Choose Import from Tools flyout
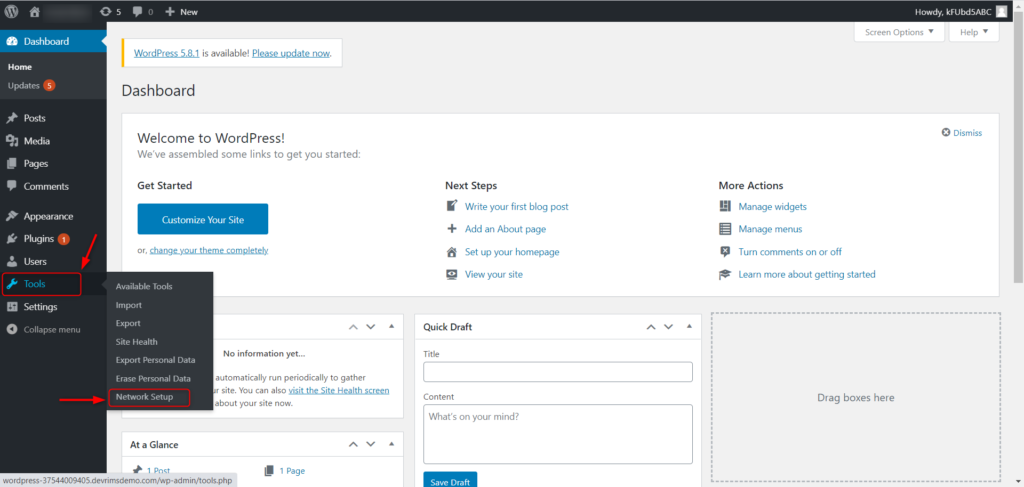The width and height of the screenshot is (1024, 487). pos(129,305)
